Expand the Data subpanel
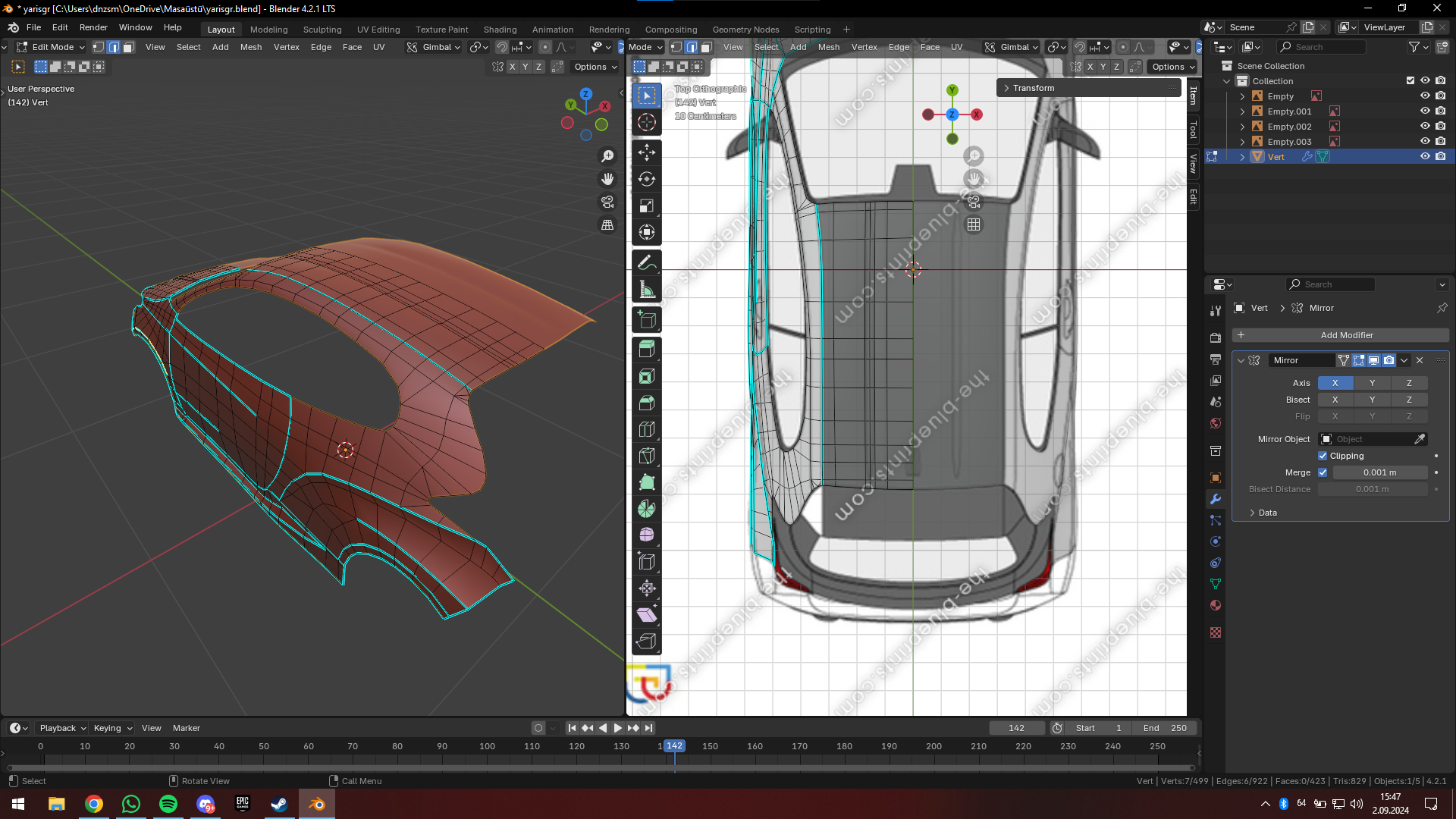 (x=1262, y=513)
